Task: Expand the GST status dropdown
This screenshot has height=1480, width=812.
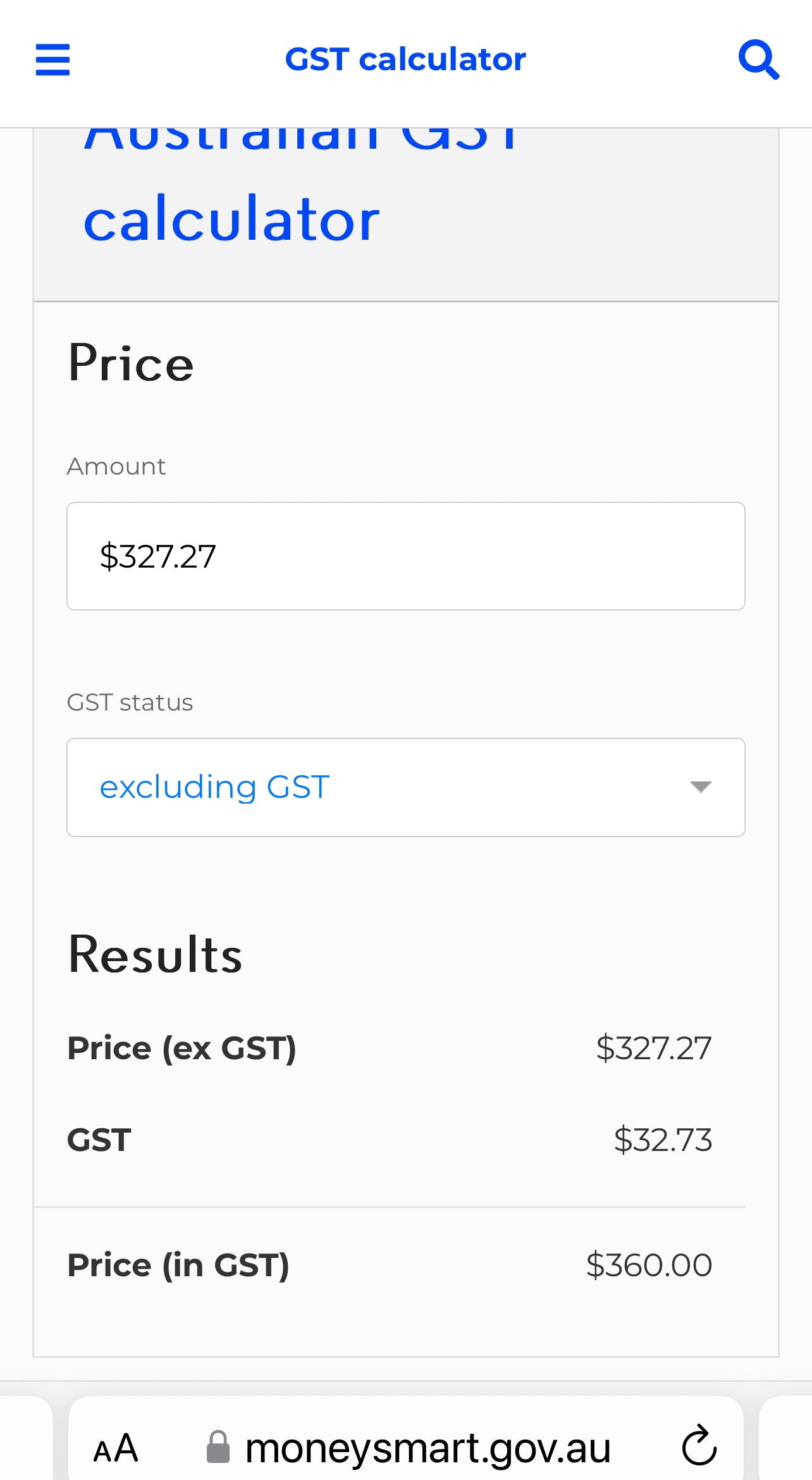Action: coord(406,787)
